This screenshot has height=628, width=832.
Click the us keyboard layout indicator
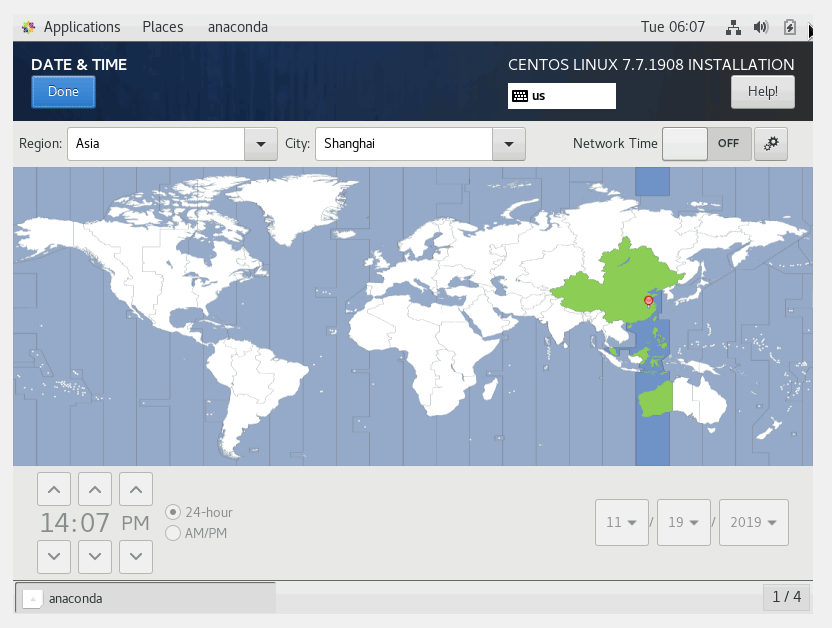pos(561,96)
